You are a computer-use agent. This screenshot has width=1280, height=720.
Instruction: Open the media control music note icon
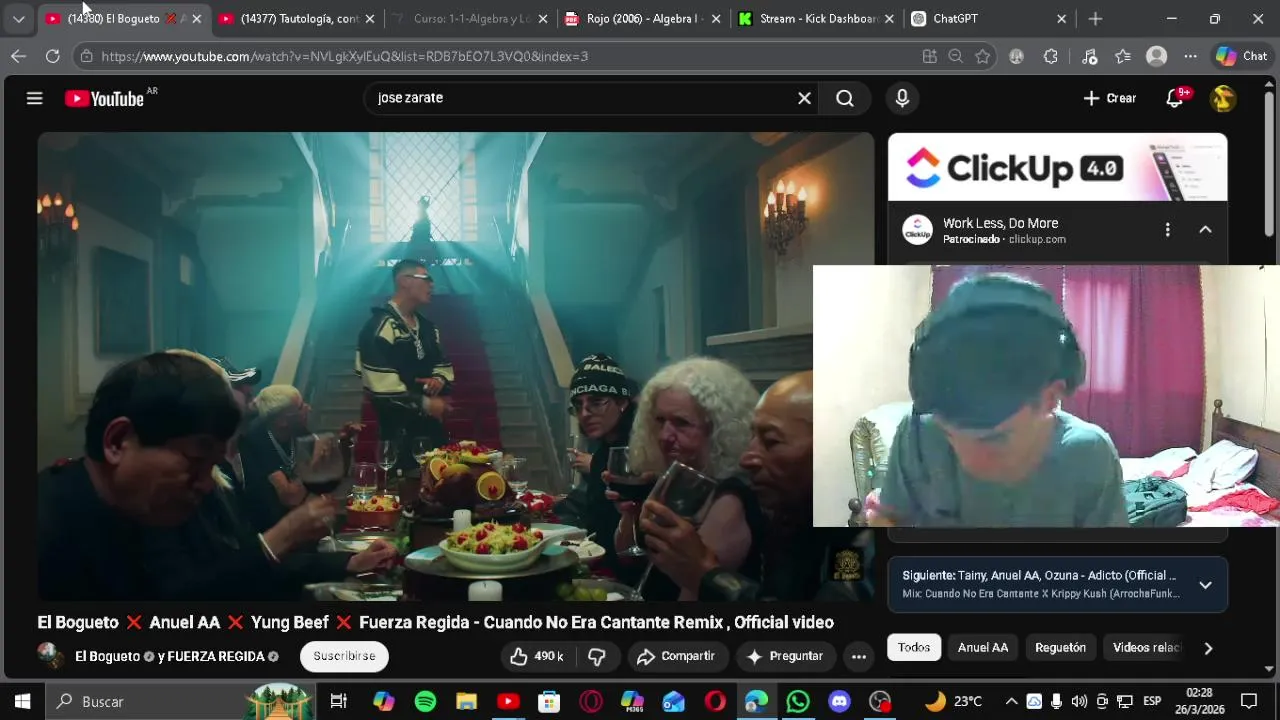tap(1089, 57)
